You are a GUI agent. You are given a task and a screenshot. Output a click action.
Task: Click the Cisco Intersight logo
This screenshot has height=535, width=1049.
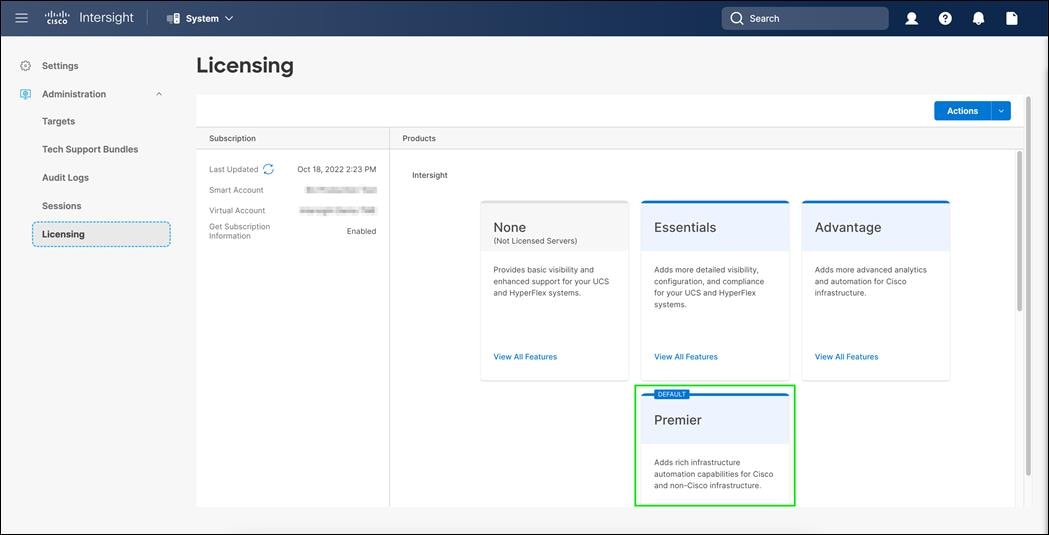tap(89, 18)
